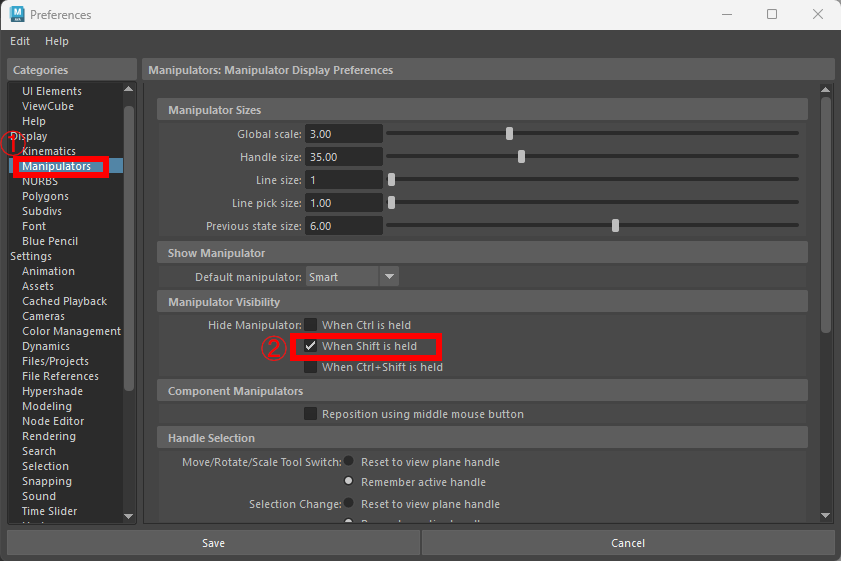Click the Handle size input field

(x=344, y=157)
